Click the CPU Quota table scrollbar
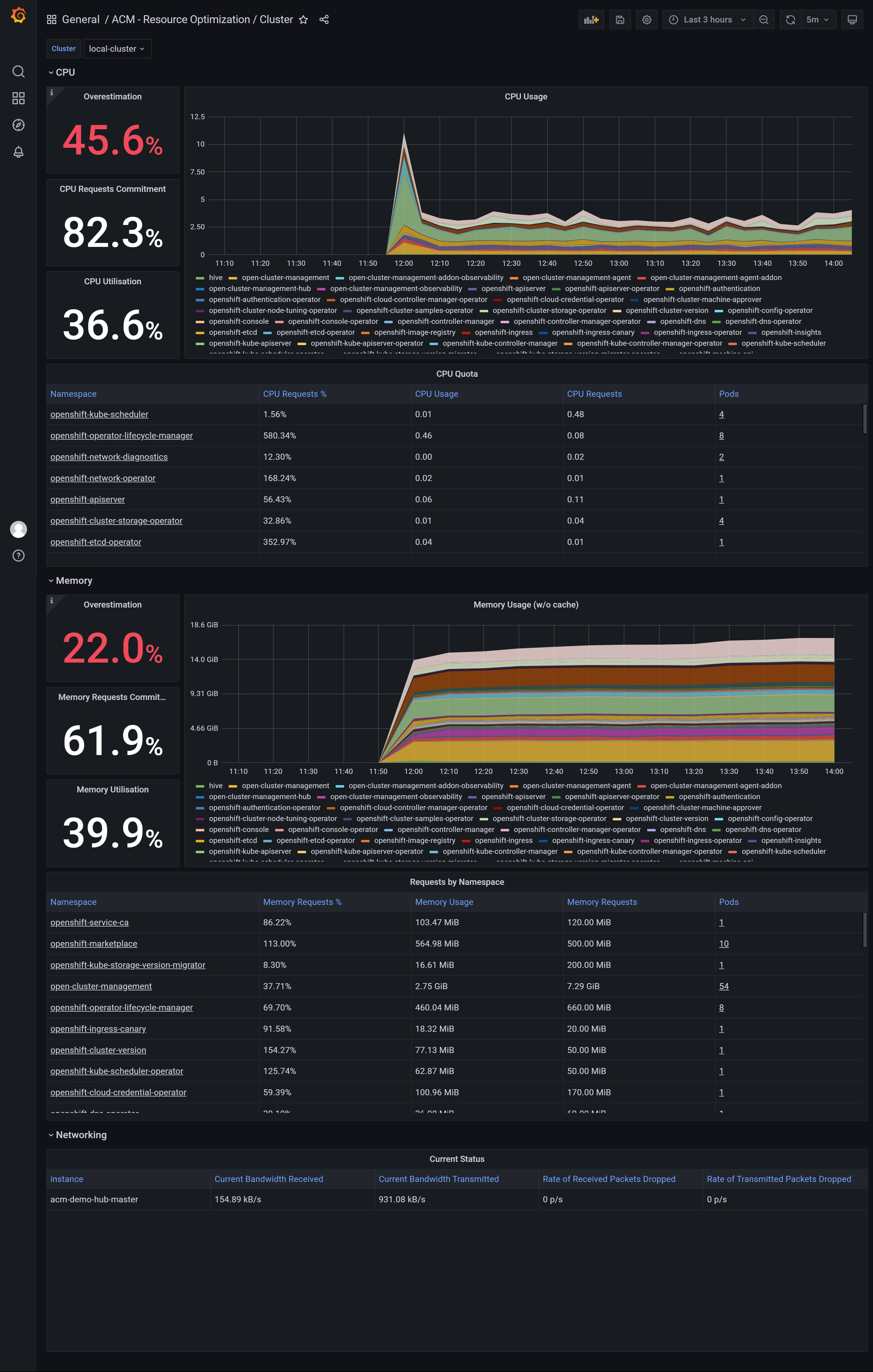 [x=864, y=419]
